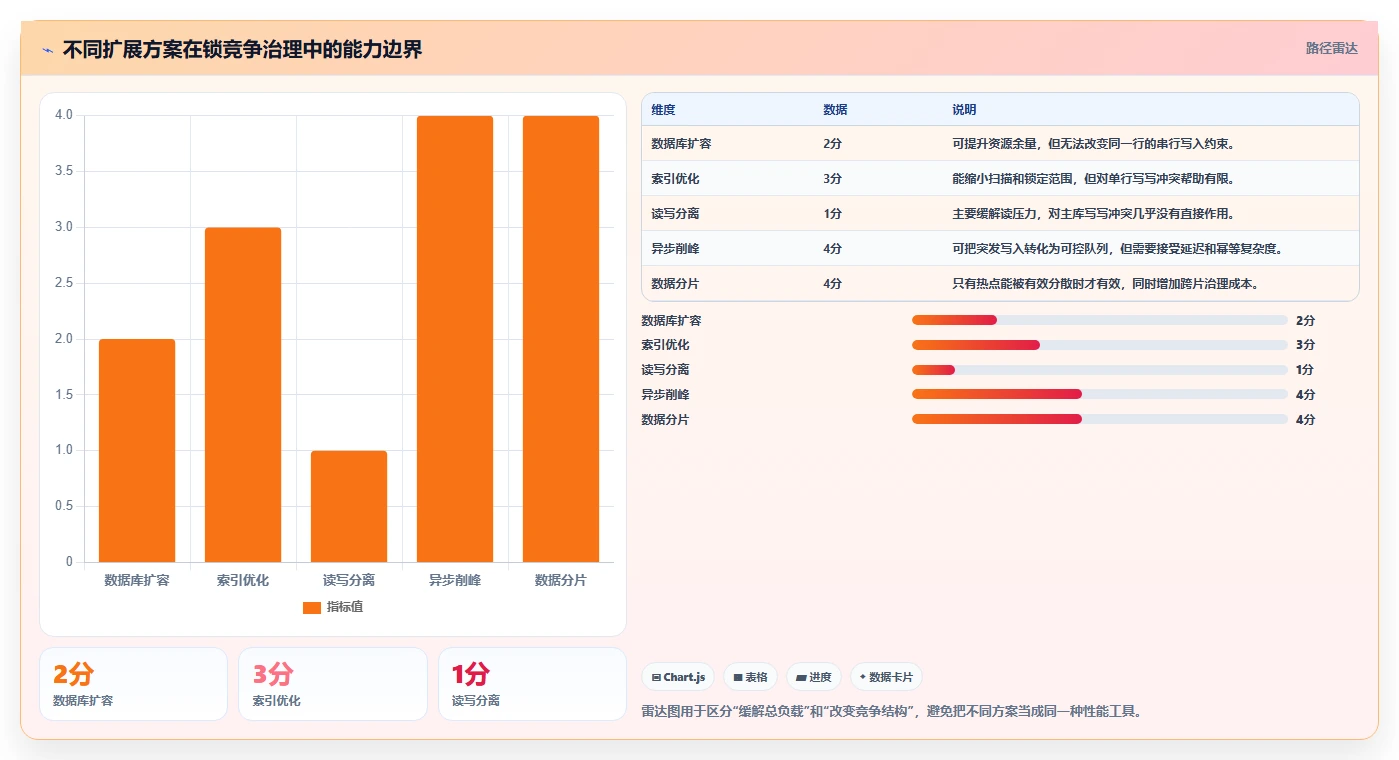Click the 路径雷达 label in the header
The image size is (1399, 760).
point(1331,48)
